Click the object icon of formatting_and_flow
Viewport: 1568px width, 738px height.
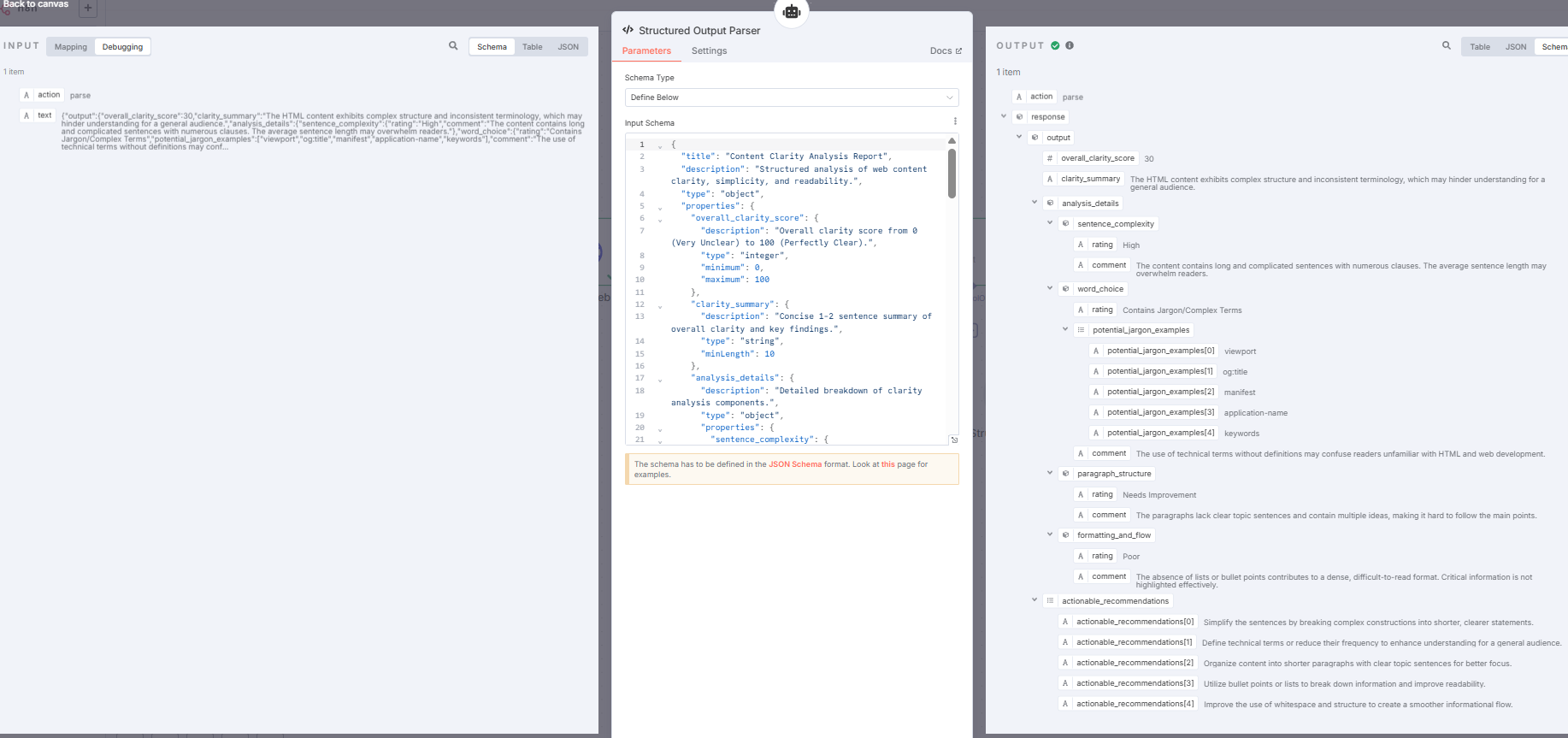click(1065, 535)
